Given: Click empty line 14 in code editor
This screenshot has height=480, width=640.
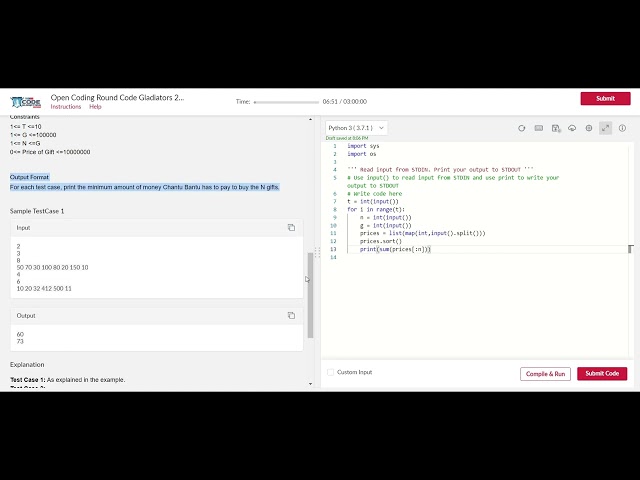Looking at the screenshot, I should pos(486,257).
